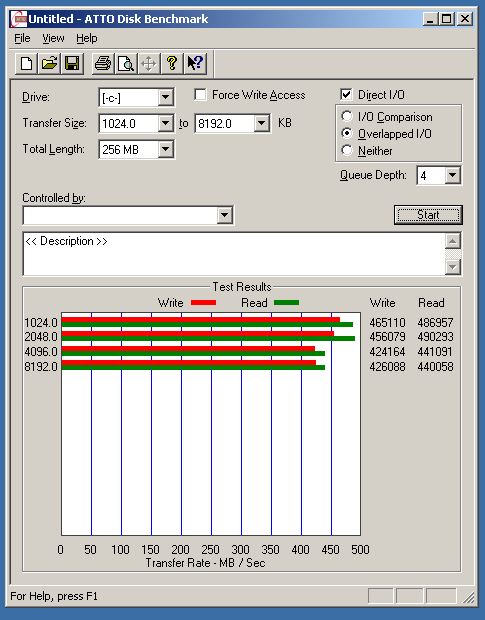Click the 4096.0 row label in results
485x620 pixels.
click(41, 352)
